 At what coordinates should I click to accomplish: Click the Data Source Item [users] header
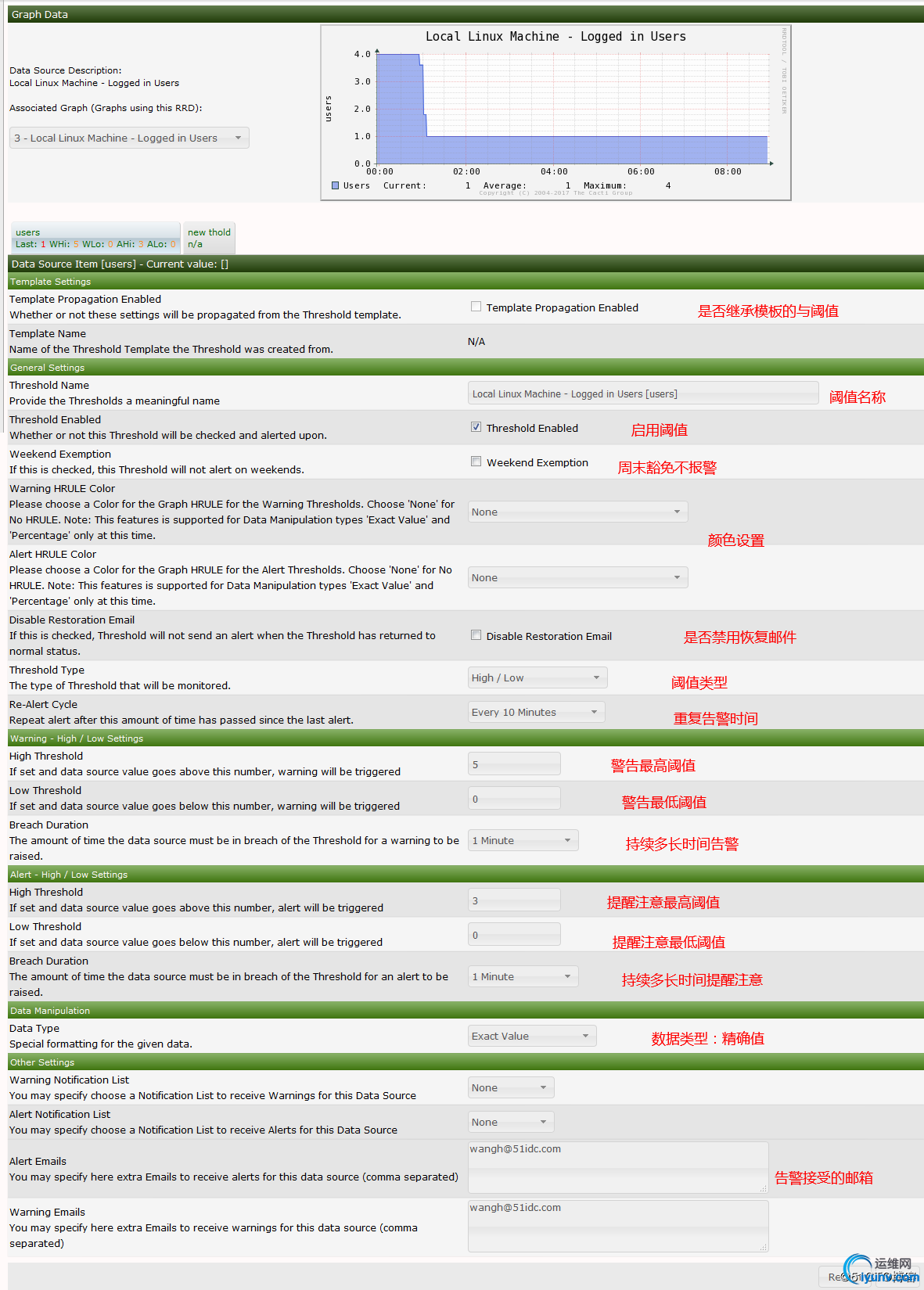coord(466,264)
